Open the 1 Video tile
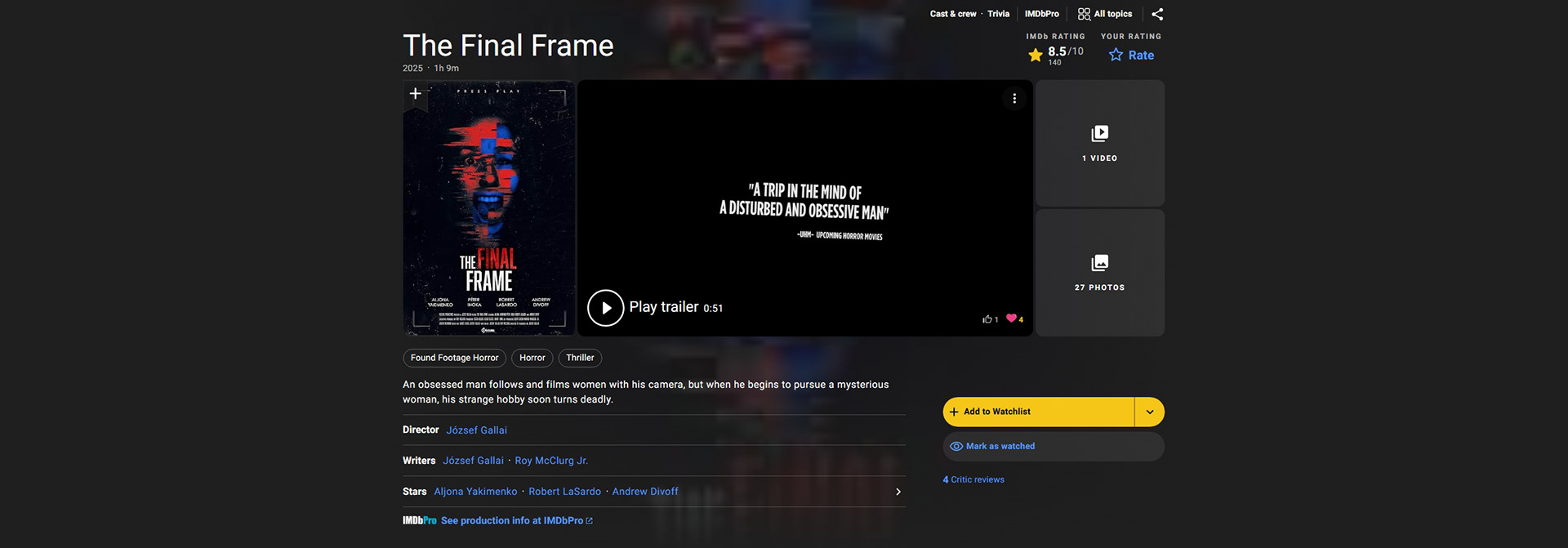Viewport: 1568px width, 548px height. point(1100,143)
